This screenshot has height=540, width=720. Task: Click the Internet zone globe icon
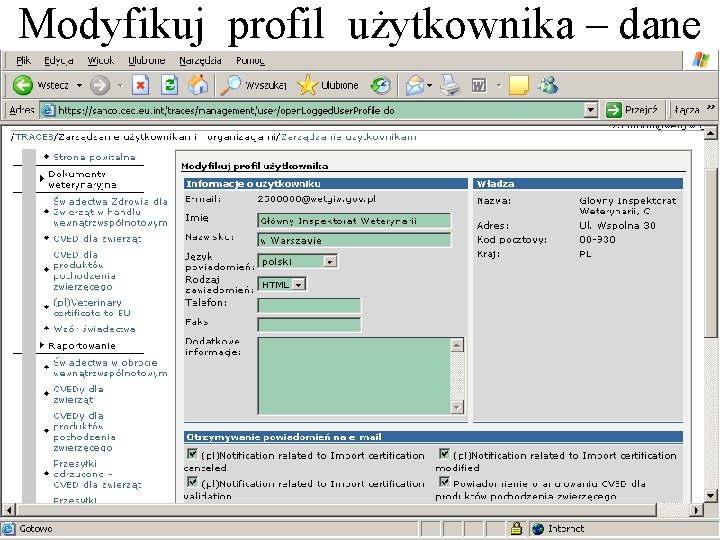[538, 529]
